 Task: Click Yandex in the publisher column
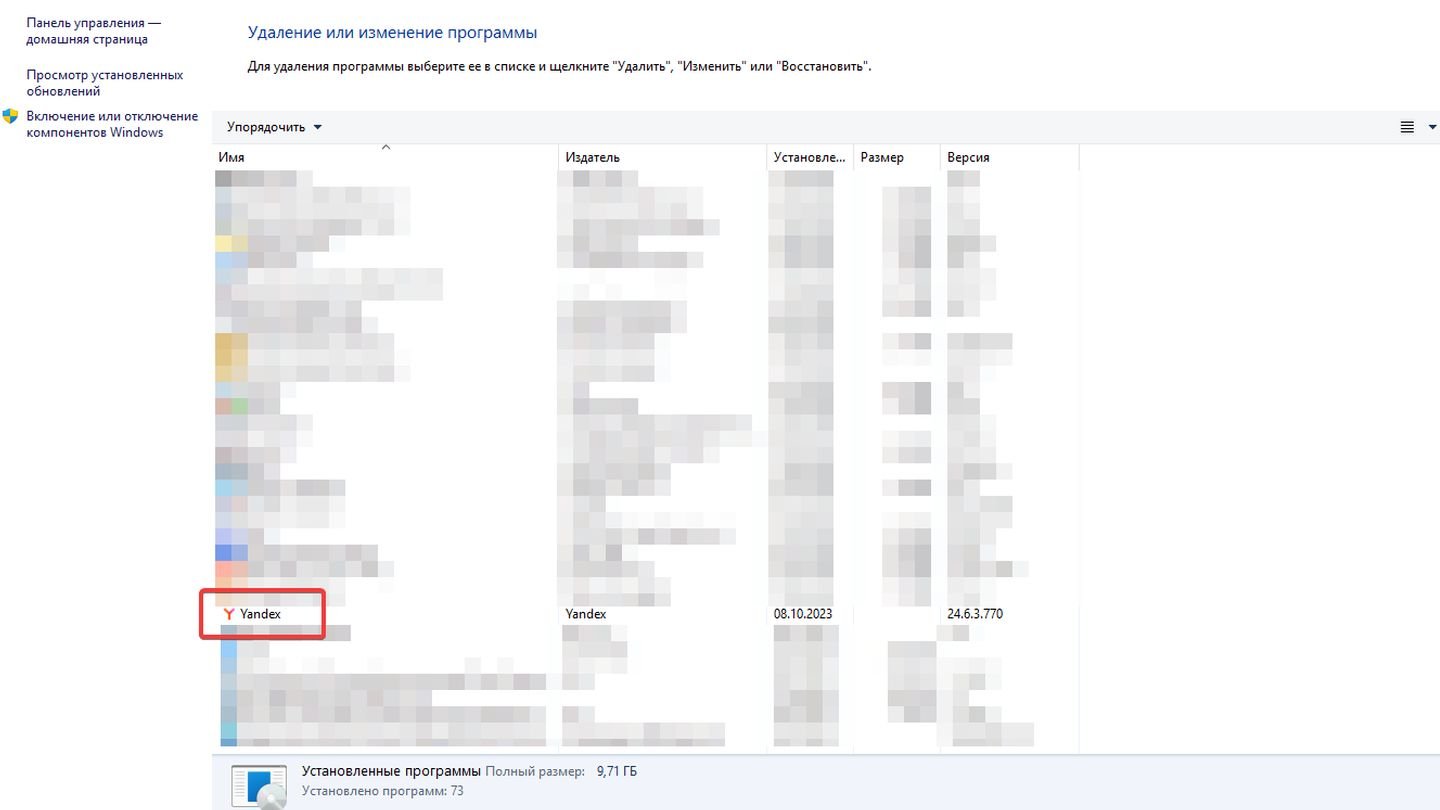586,614
